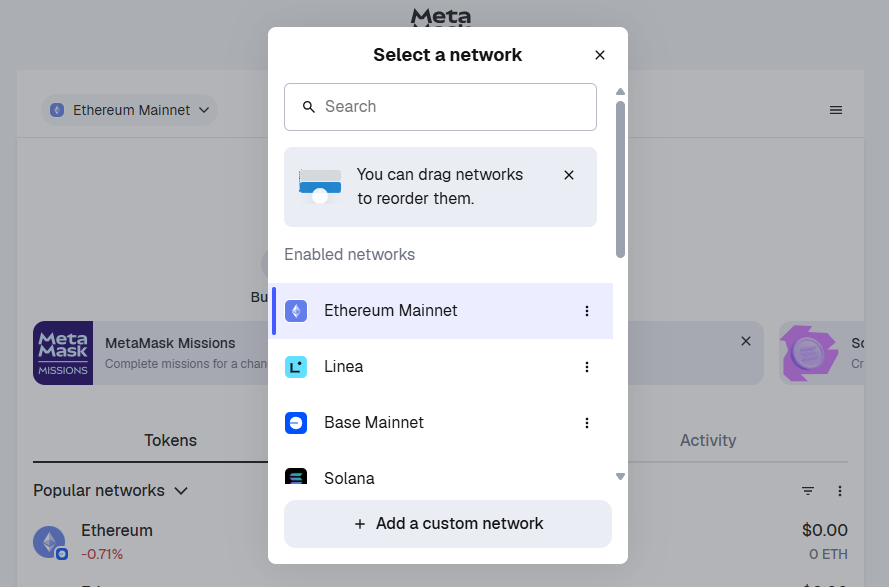
Task: Click the Enabled networks heading
Action: pyautogui.click(x=349, y=255)
